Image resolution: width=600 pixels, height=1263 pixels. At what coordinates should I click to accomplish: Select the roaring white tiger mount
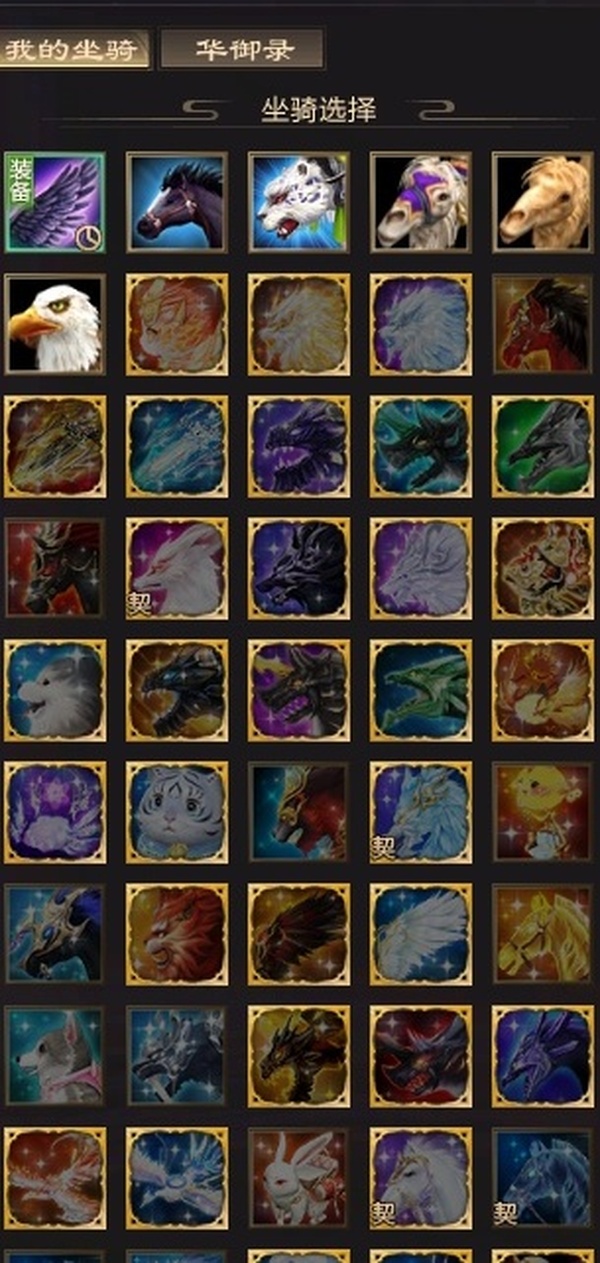point(298,202)
